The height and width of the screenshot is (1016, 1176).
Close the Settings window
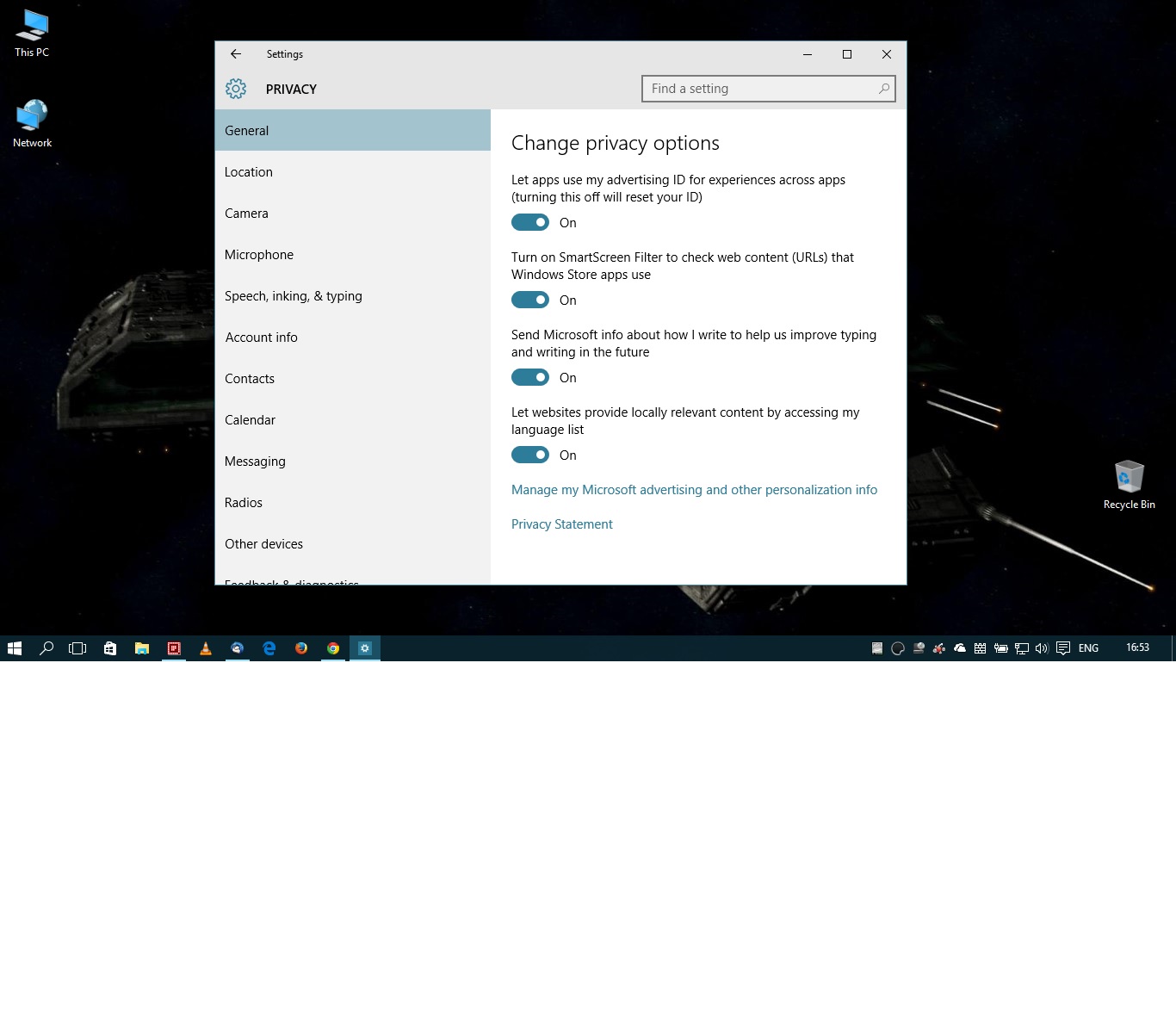coord(887,54)
